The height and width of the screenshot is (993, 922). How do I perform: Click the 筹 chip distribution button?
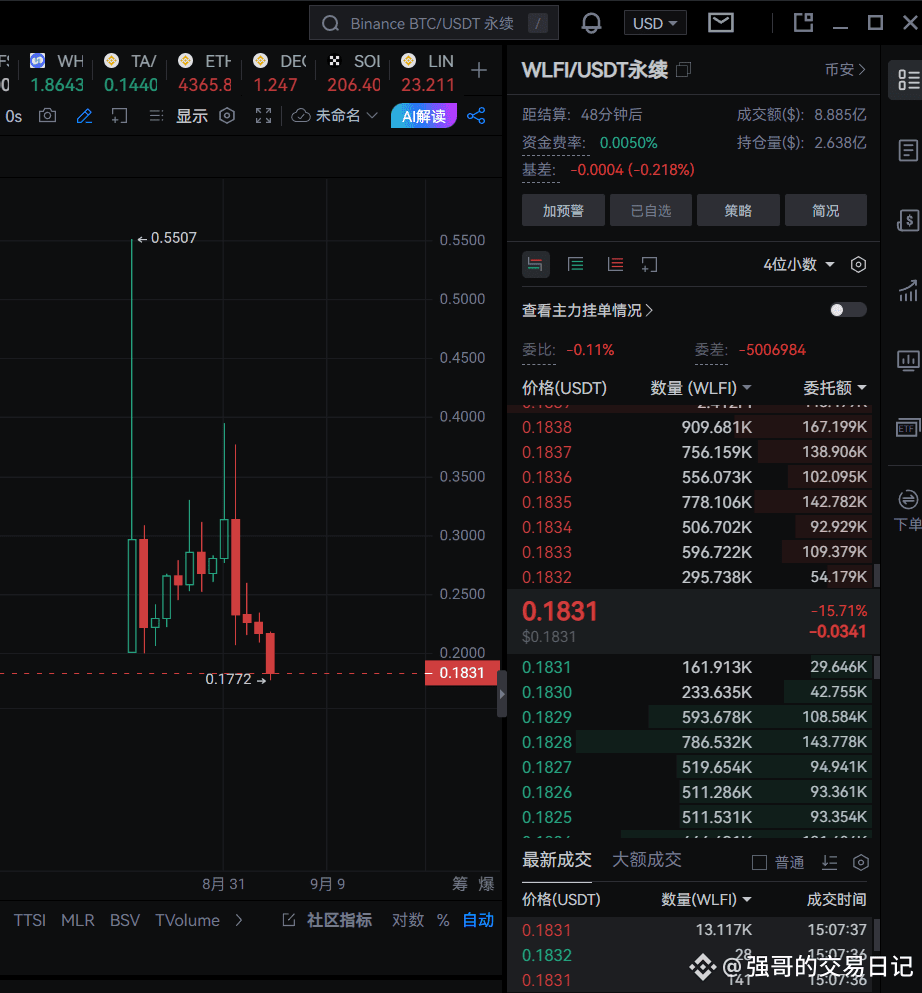[460, 884]
